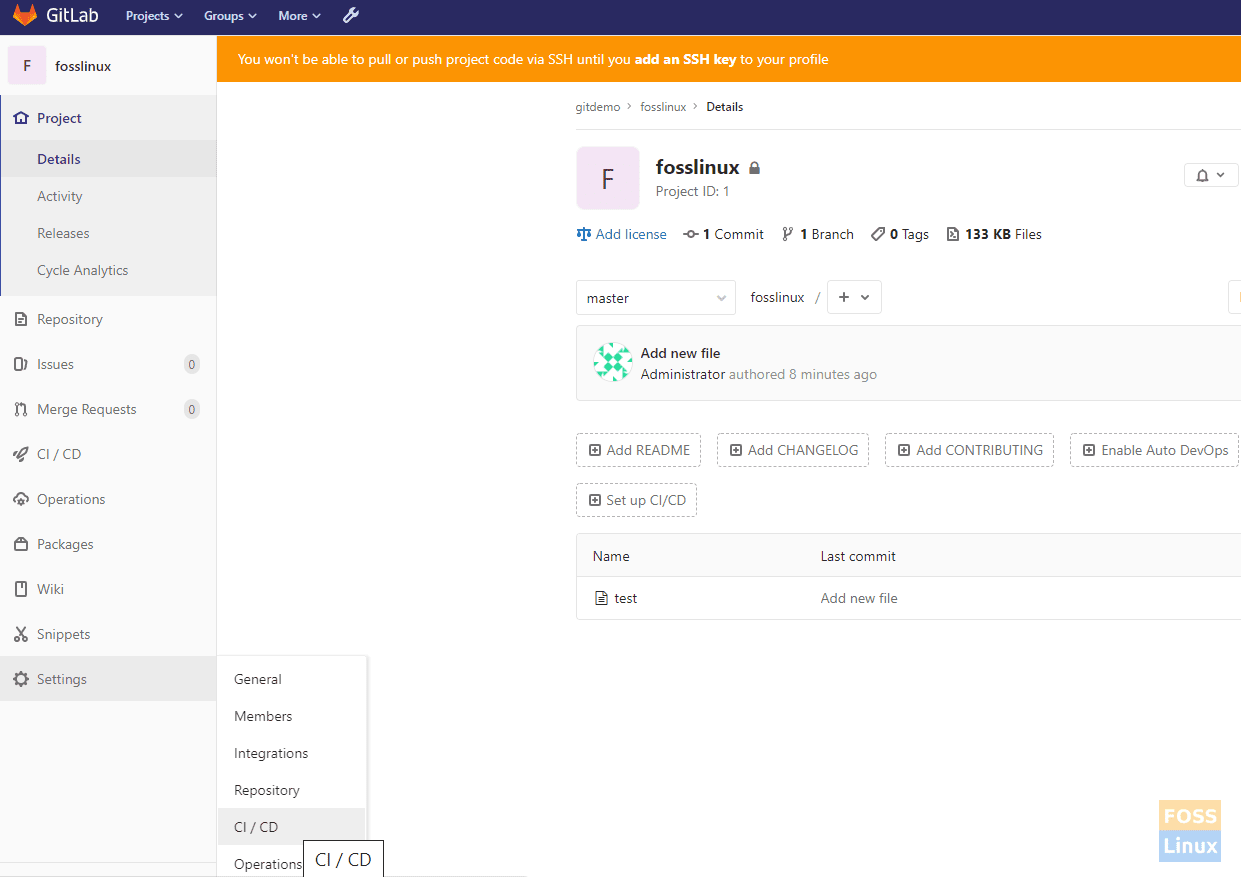This screenshot has height=877, width=1241.
Task: Click the Issues icon in sidebar
Action: 20,364
